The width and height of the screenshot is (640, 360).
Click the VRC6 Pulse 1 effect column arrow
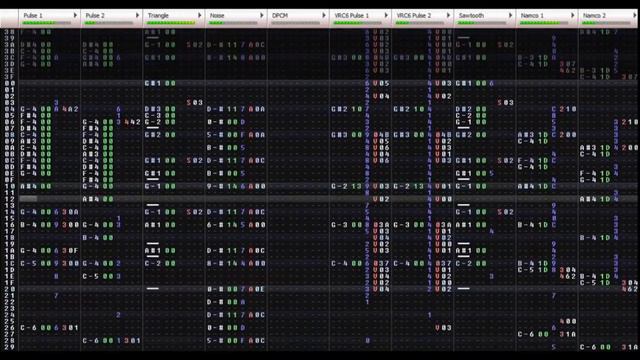tap(386, 15)
